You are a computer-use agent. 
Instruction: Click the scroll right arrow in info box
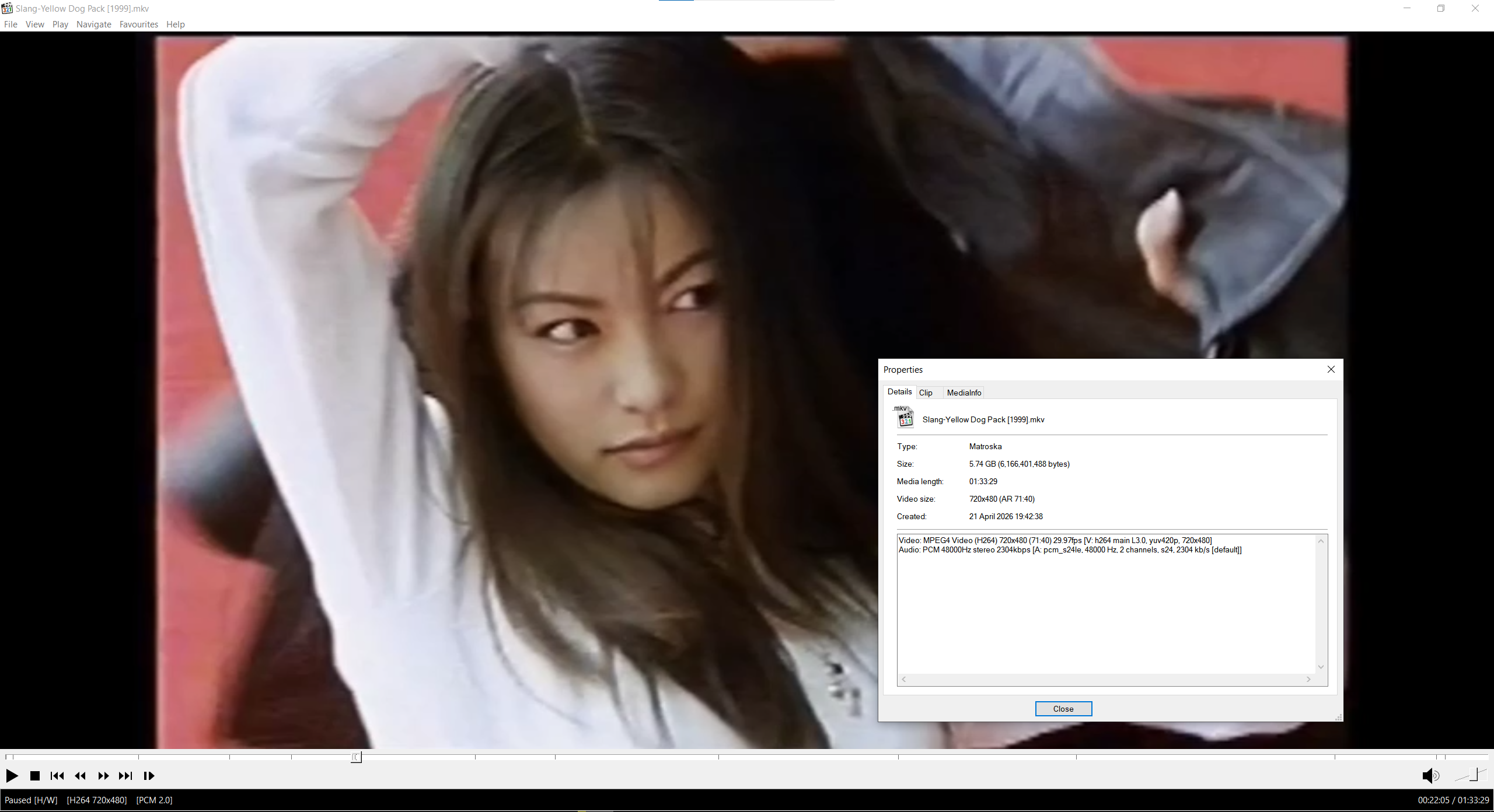click(x=1308, y=679)
